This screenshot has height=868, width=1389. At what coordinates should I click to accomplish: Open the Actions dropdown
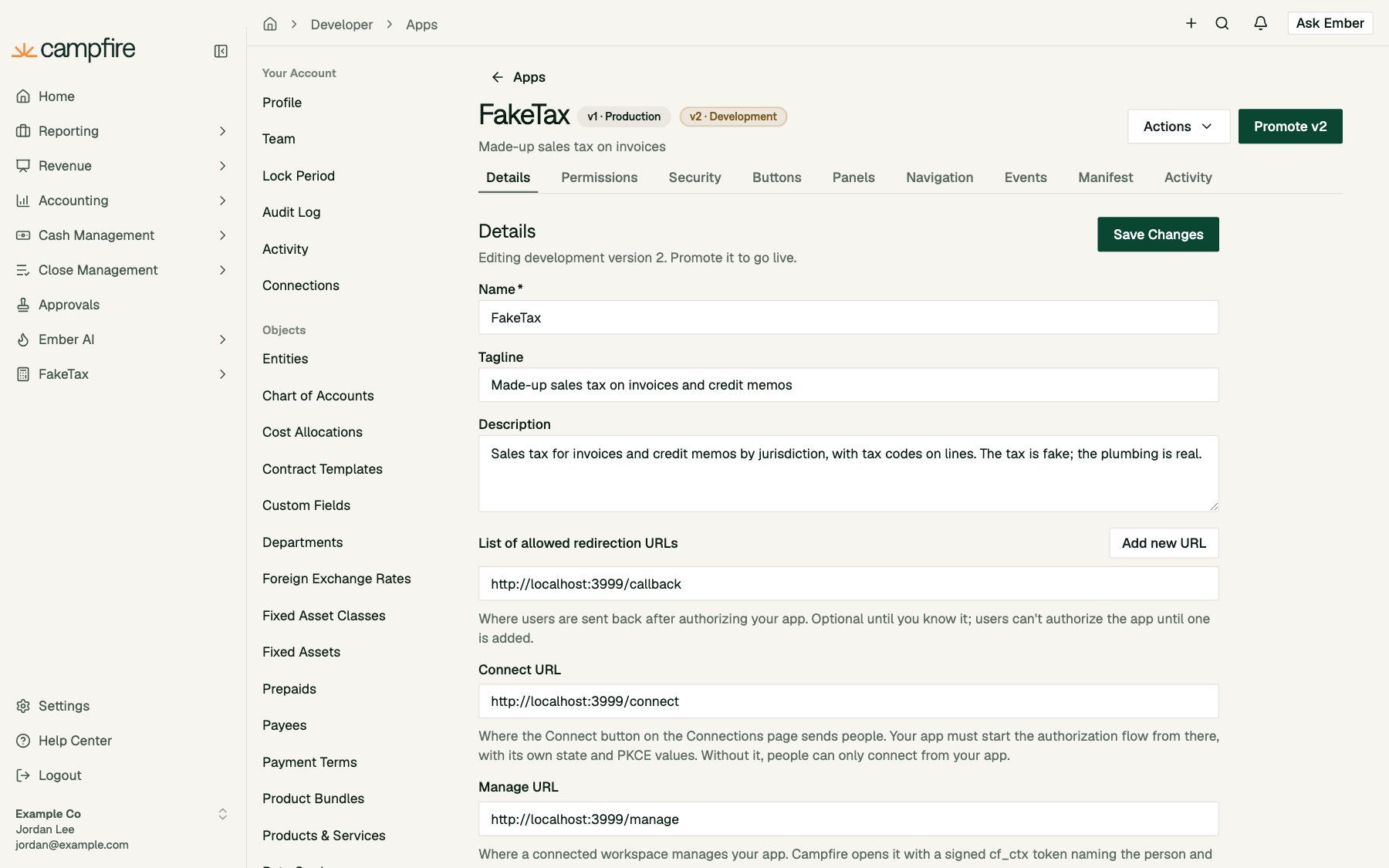[x=1178, y=127]
